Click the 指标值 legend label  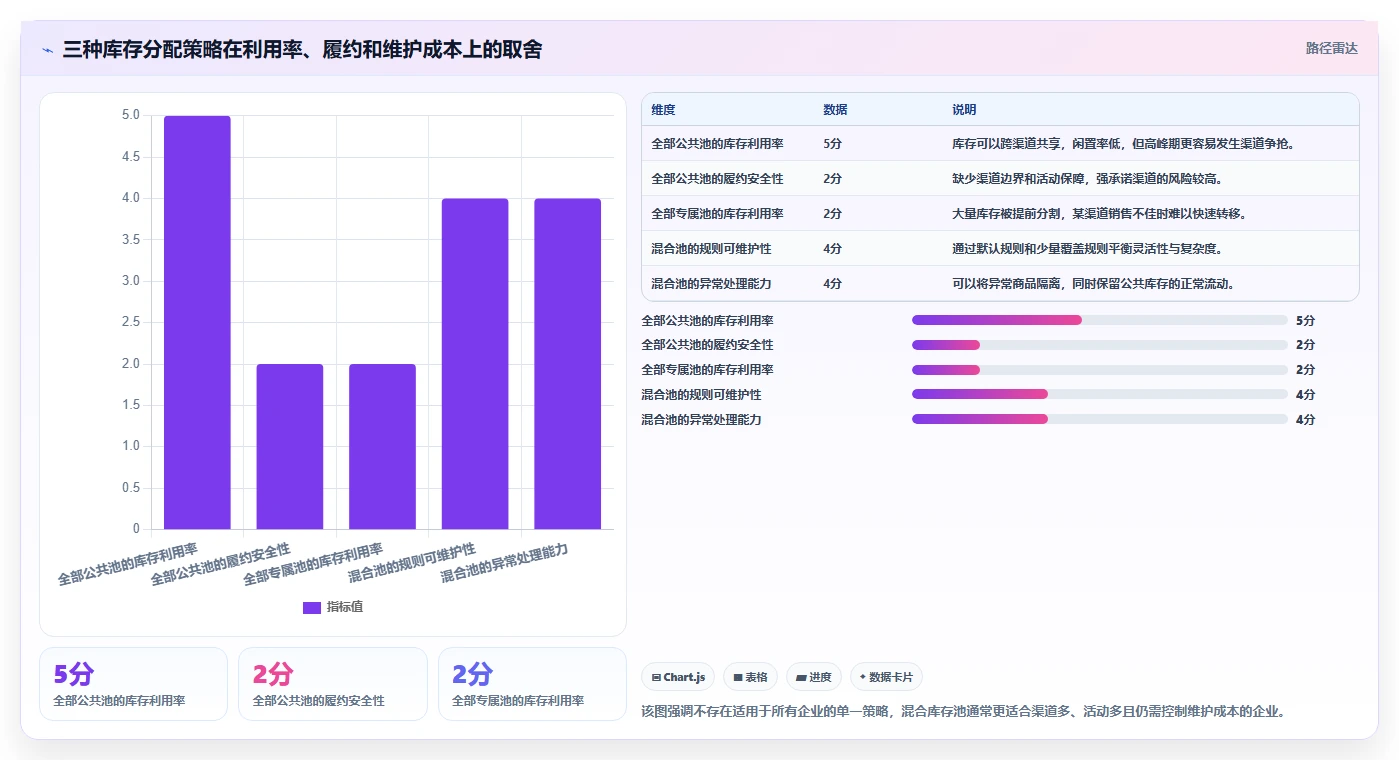pos(345,607)
